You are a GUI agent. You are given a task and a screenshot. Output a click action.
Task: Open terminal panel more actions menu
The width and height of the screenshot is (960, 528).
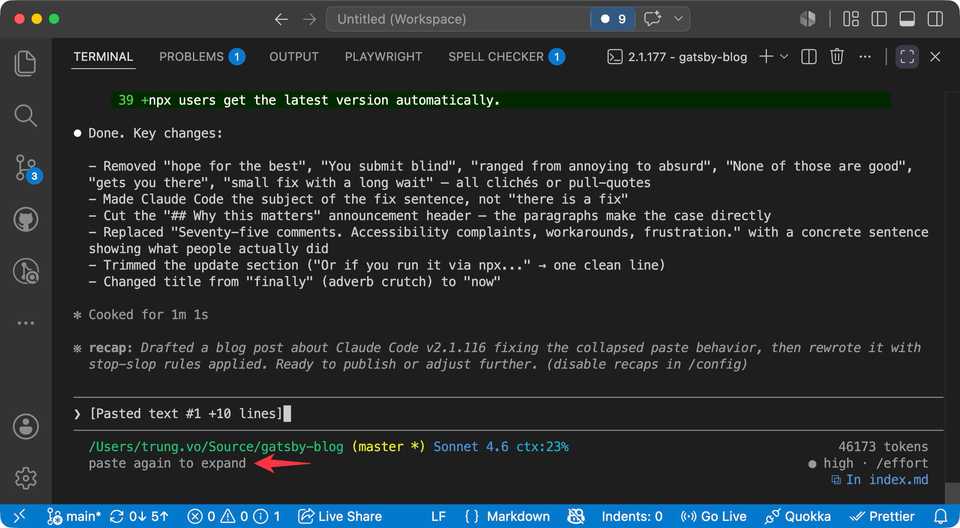[864, 57]
